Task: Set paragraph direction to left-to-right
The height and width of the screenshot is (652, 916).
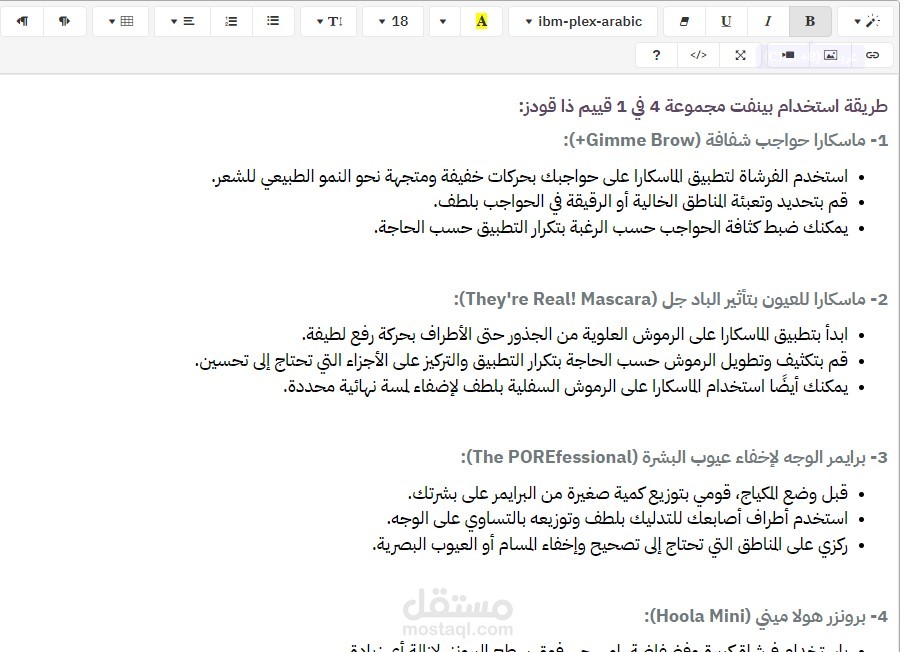Action: click(x=64, y=21)
